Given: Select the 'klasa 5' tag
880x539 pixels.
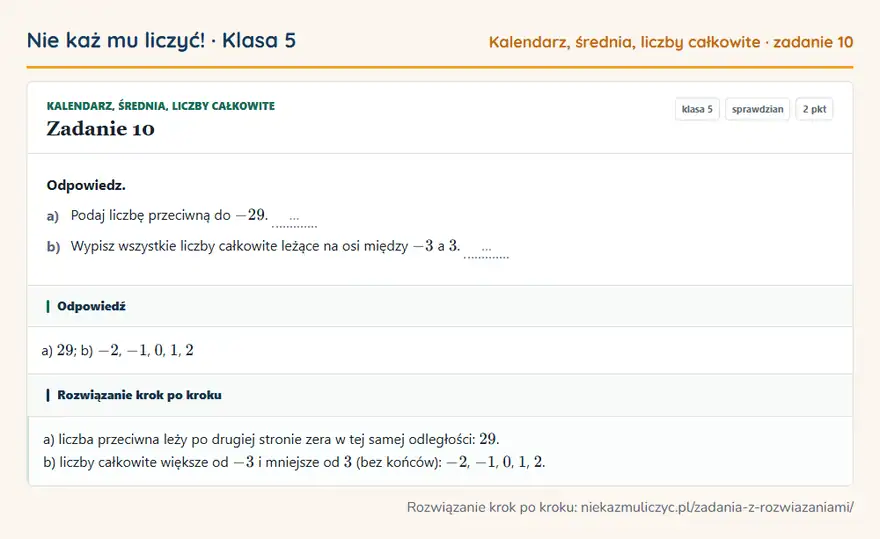Looking at the screenshot, I should click(x=697, y=109).
